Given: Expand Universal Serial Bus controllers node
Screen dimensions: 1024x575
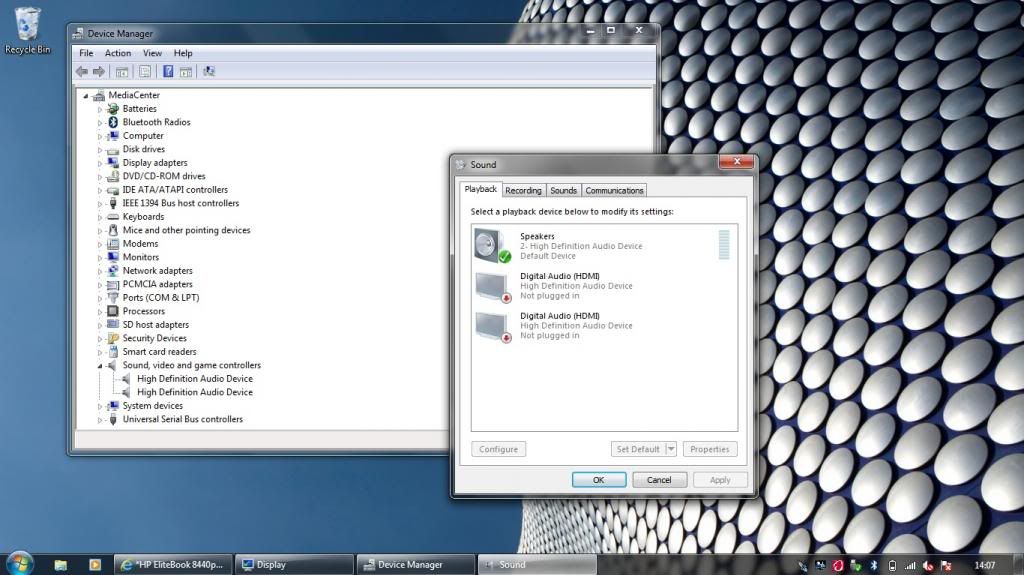Looking at the screenshot, I should 100,419.
